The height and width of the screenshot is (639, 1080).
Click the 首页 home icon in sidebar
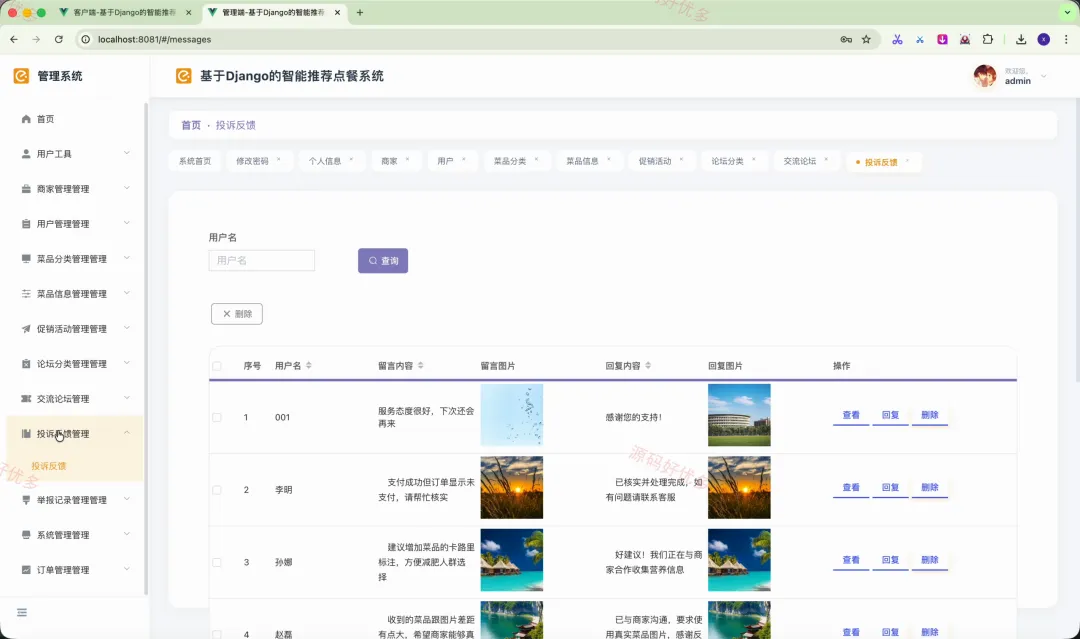[26, 119]
